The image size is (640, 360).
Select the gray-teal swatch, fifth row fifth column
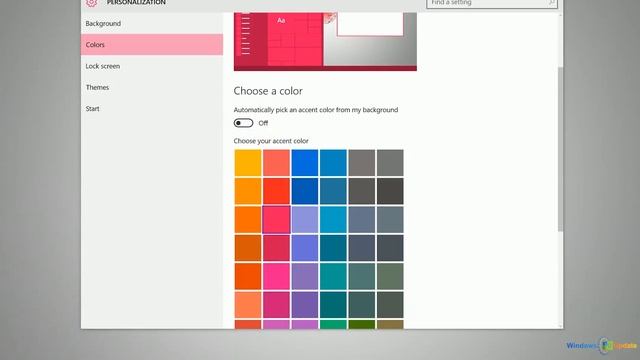tap(362, 276)
